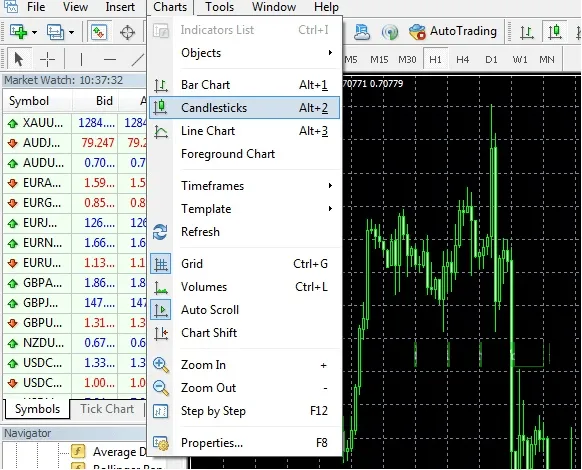Image resolution: width=582 pixels, height=470 pixels.
Task: Toggle Grid icon in Charts menu
Action: click(161, 264)
